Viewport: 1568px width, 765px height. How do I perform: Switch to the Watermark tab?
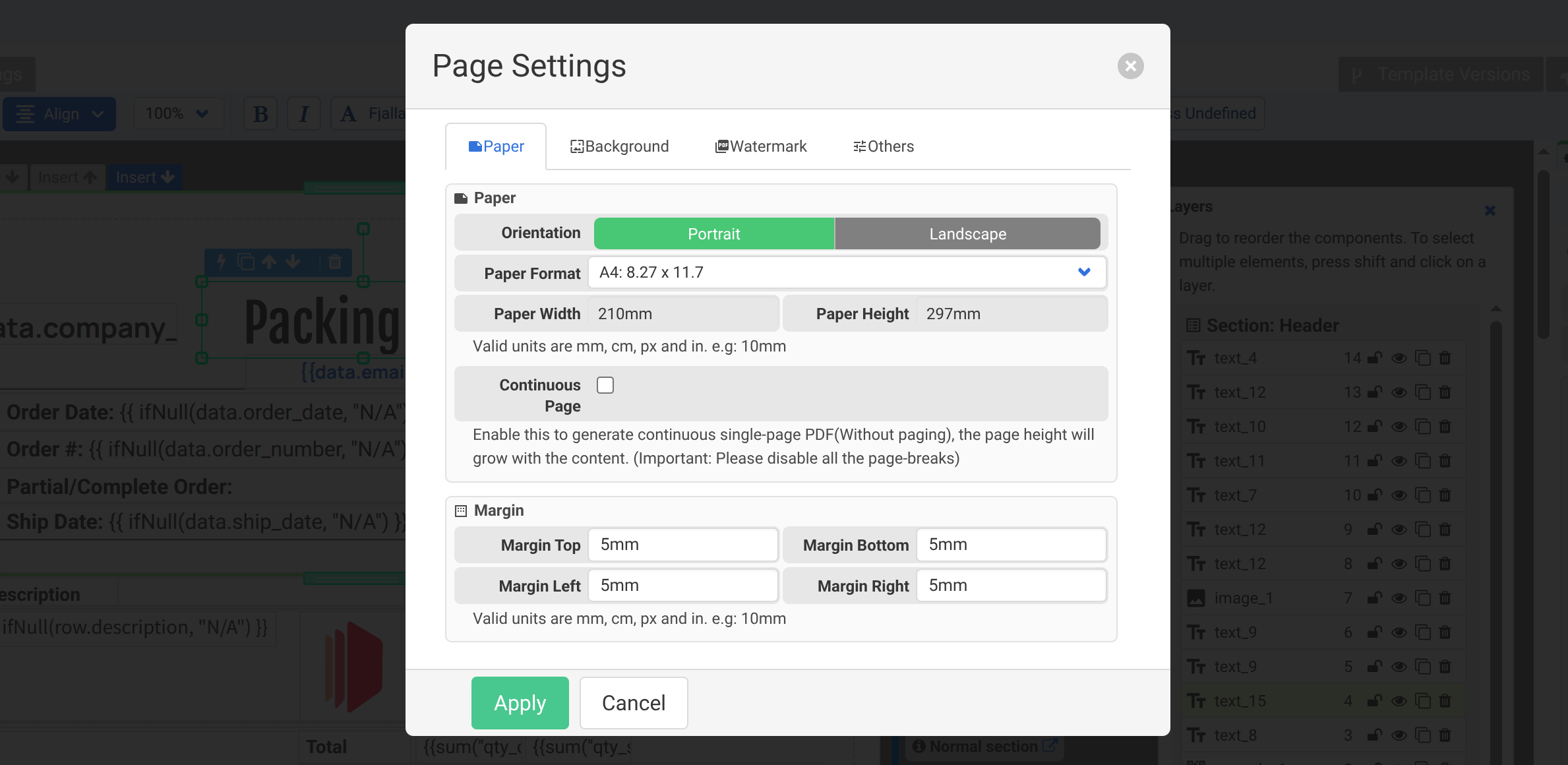pyautogui.click(x=761, y=146)
